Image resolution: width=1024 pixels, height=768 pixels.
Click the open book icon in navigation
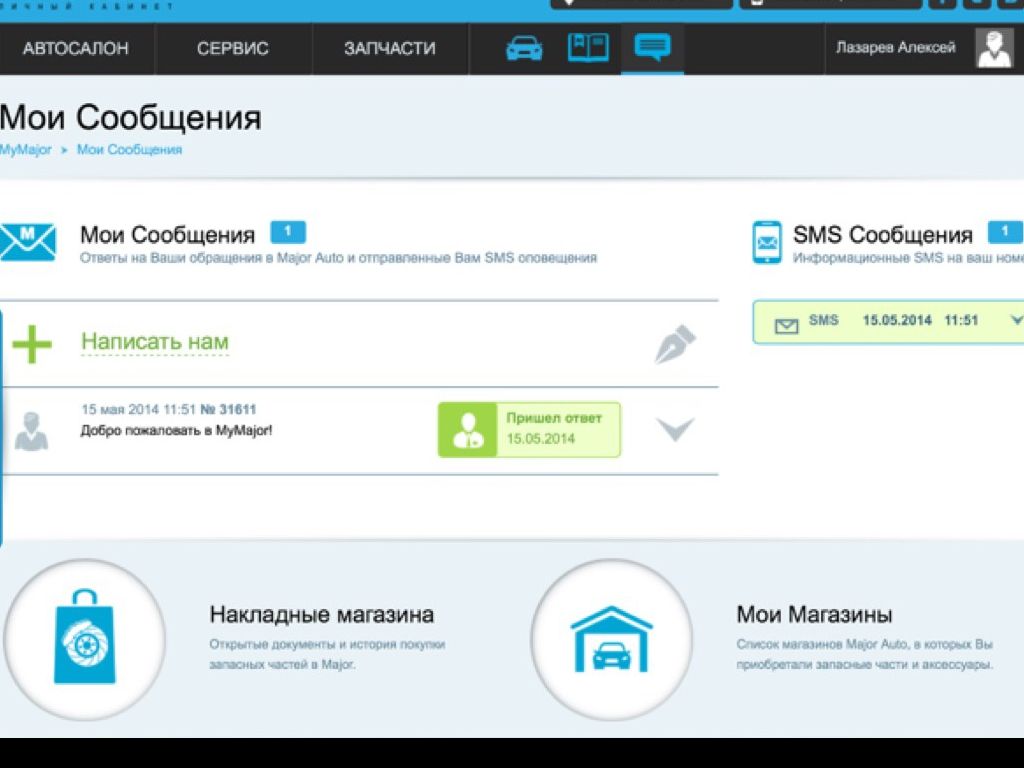point(588,48)
